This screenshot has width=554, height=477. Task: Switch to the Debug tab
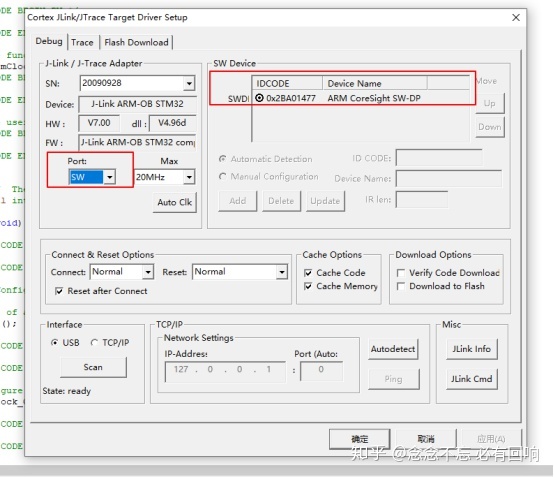pos(49,41)
